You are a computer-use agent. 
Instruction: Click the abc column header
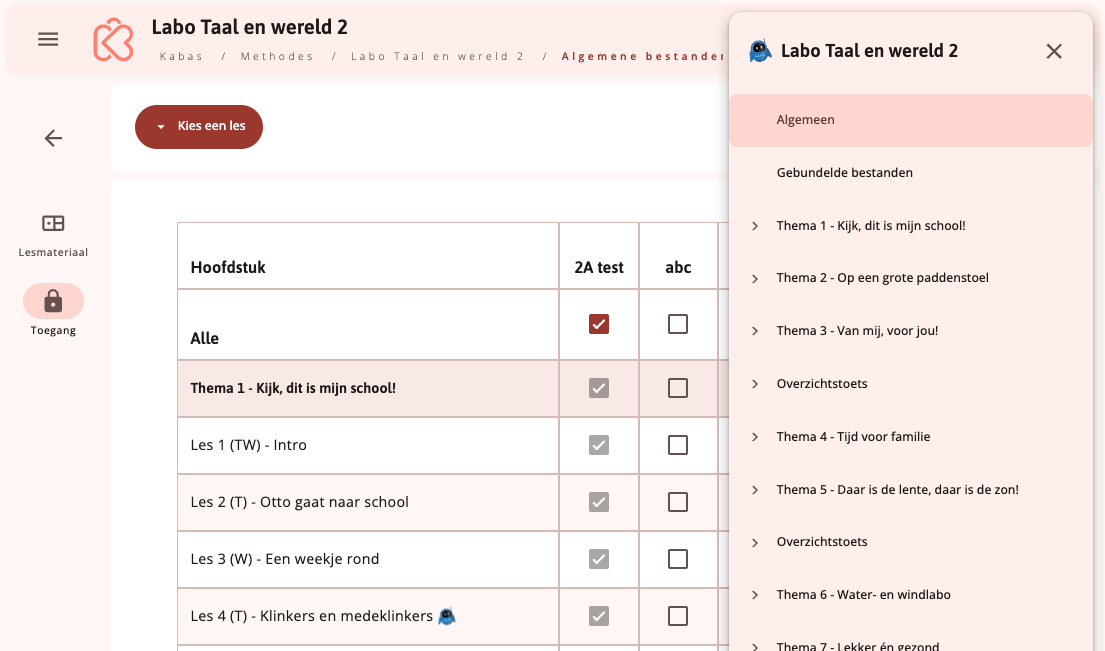[678, 268]
